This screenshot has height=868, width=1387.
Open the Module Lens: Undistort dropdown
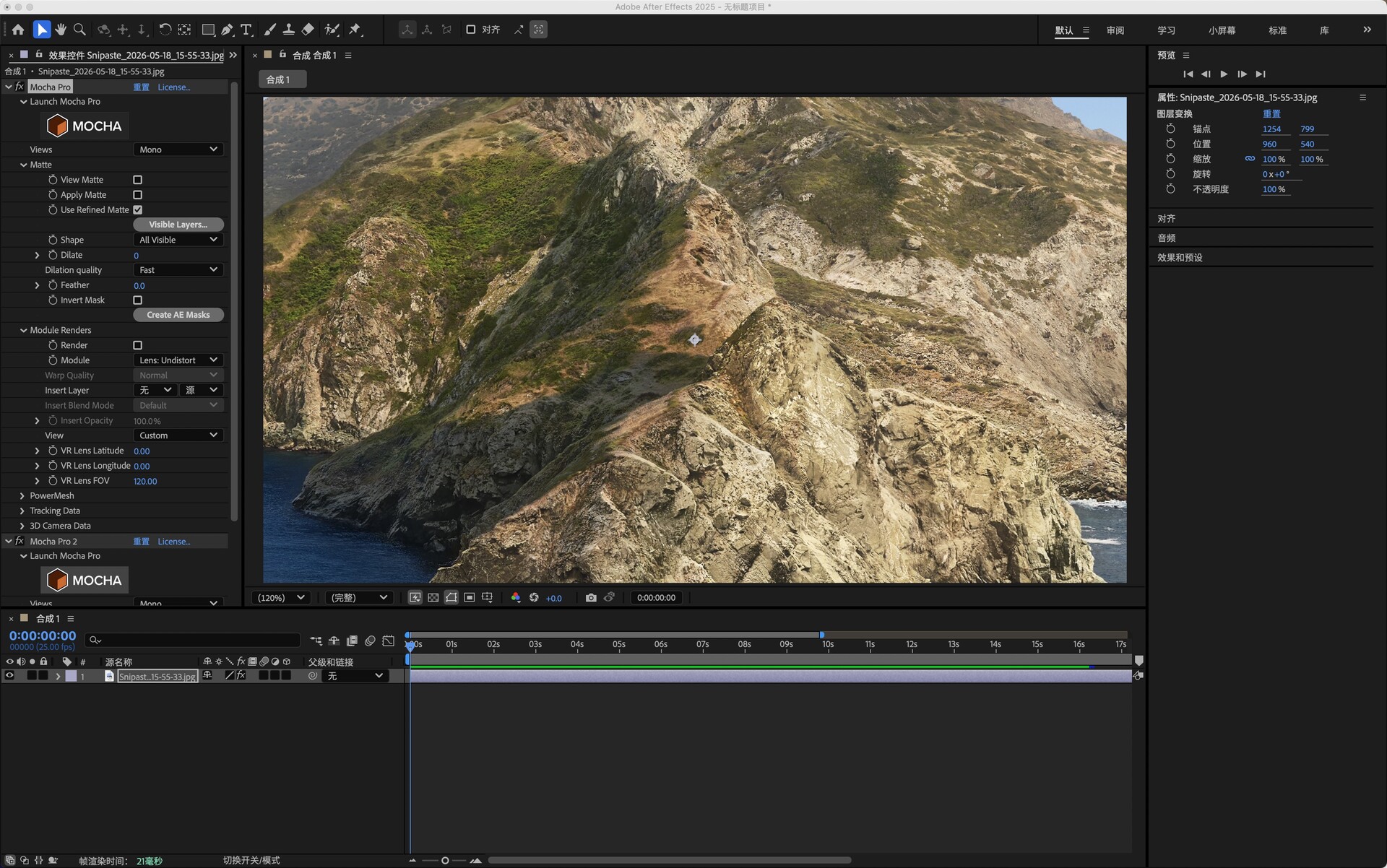(178, 360)
